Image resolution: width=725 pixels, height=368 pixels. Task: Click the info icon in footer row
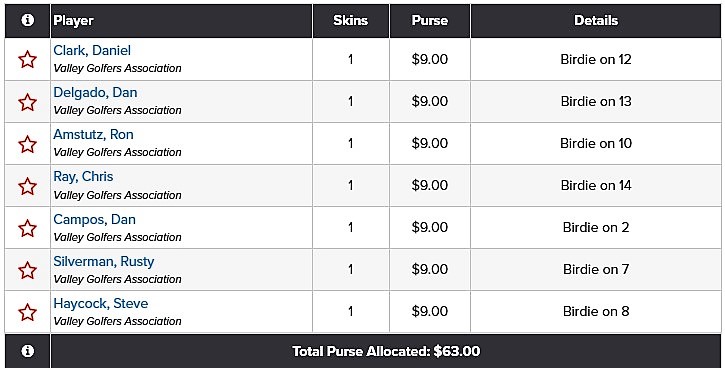27,351
